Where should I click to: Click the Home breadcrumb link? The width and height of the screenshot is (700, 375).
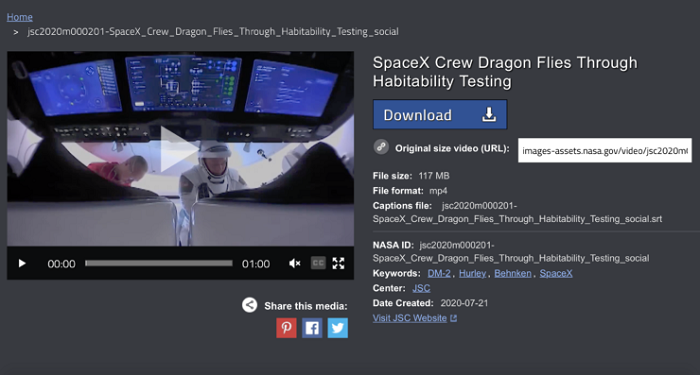20,17
